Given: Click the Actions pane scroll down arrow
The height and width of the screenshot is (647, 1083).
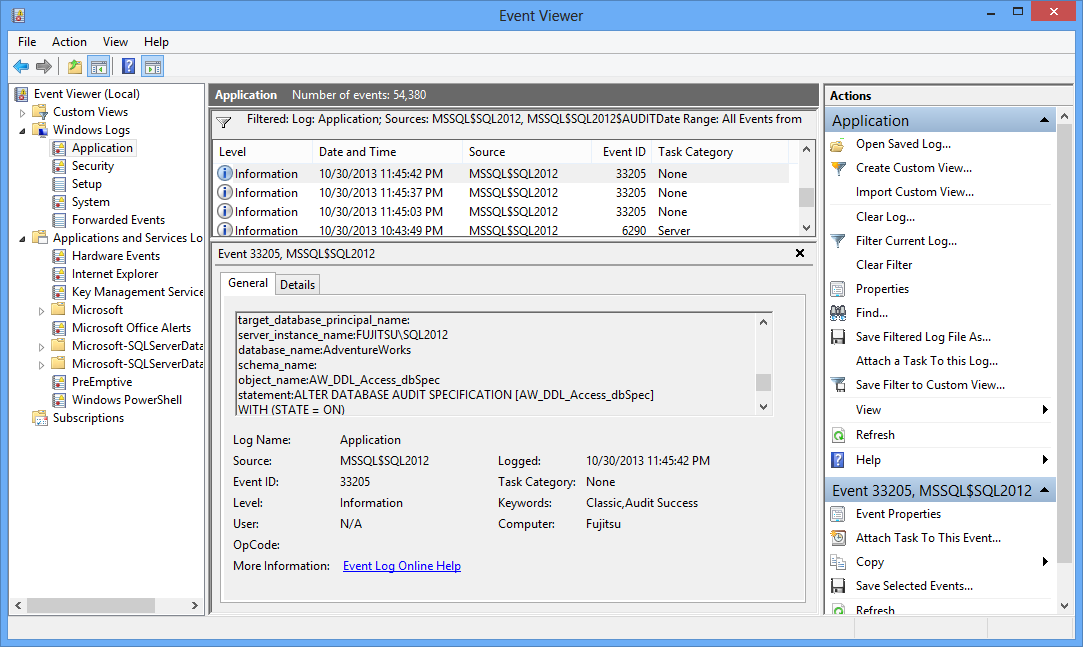Looking at the screenshot, I should point(1064,606).
